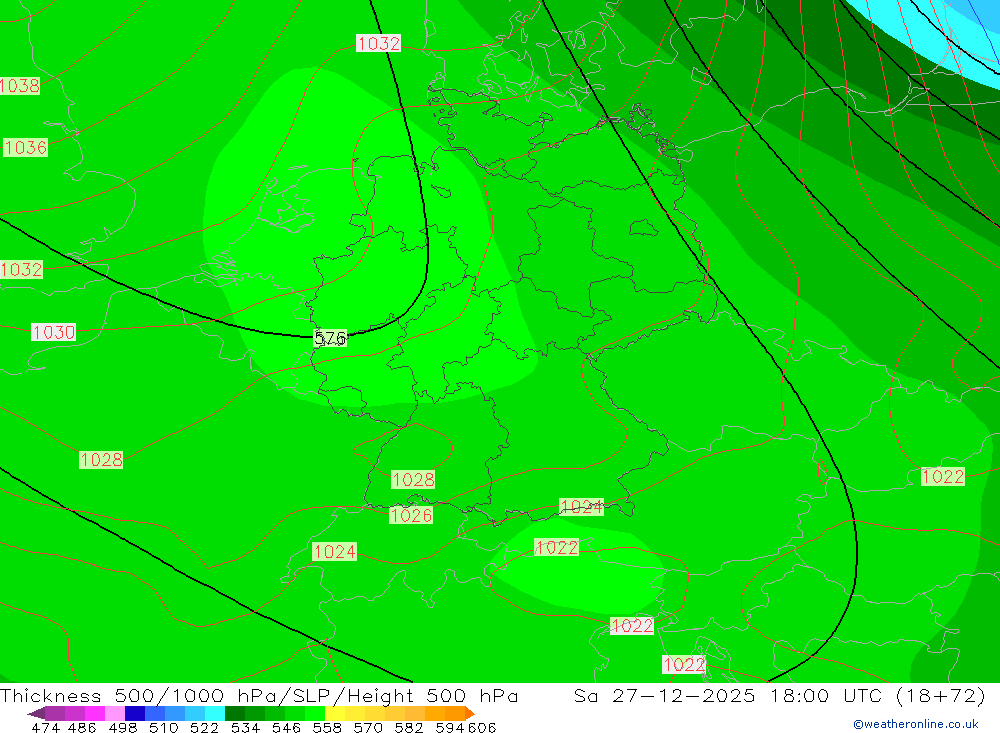Click the 1036 isobar label
Screen dimensions: 1000x733
tap(26, 147)
